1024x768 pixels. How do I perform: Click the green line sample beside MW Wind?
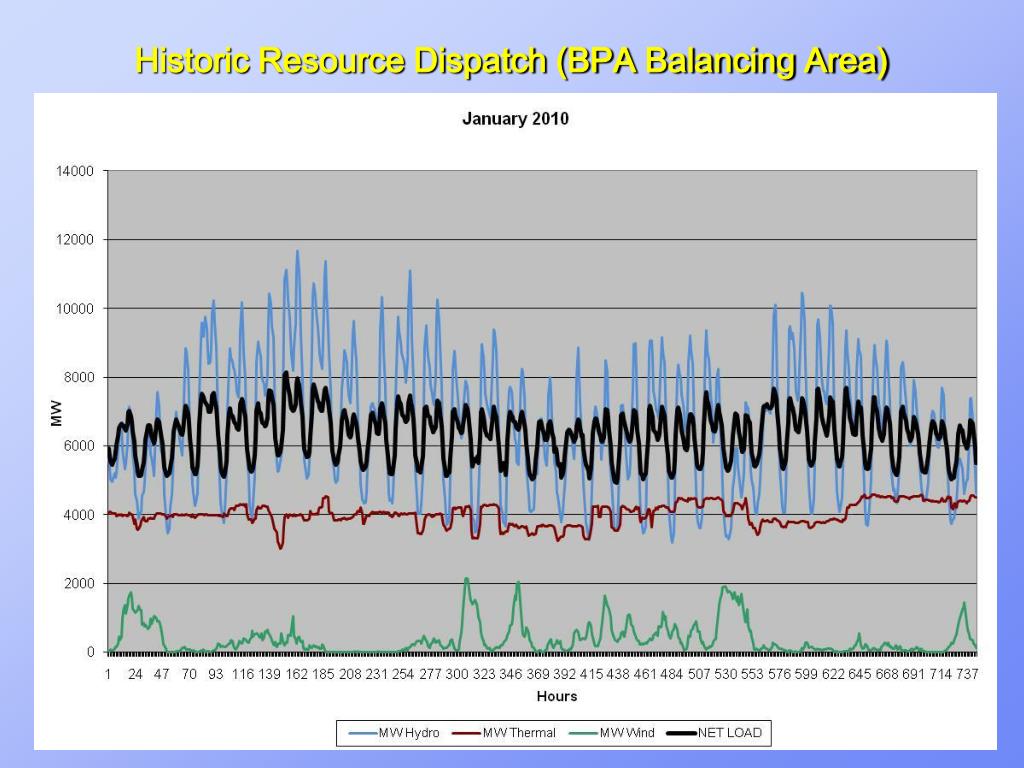coord(584,733)
